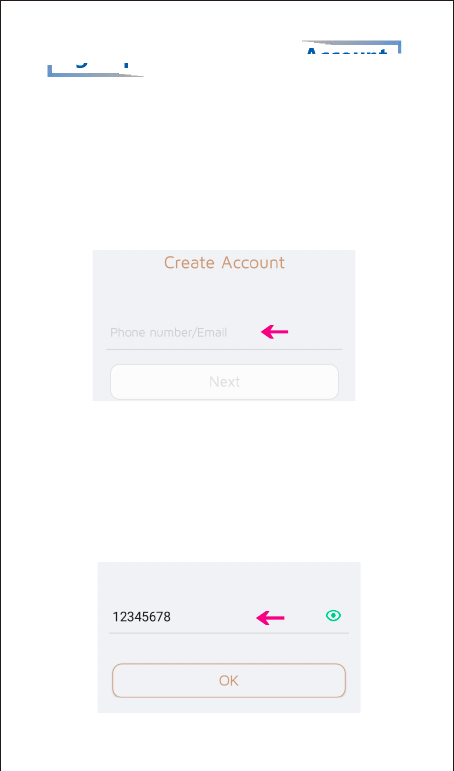Focus the Phone number/Email input field

[224, 332]
